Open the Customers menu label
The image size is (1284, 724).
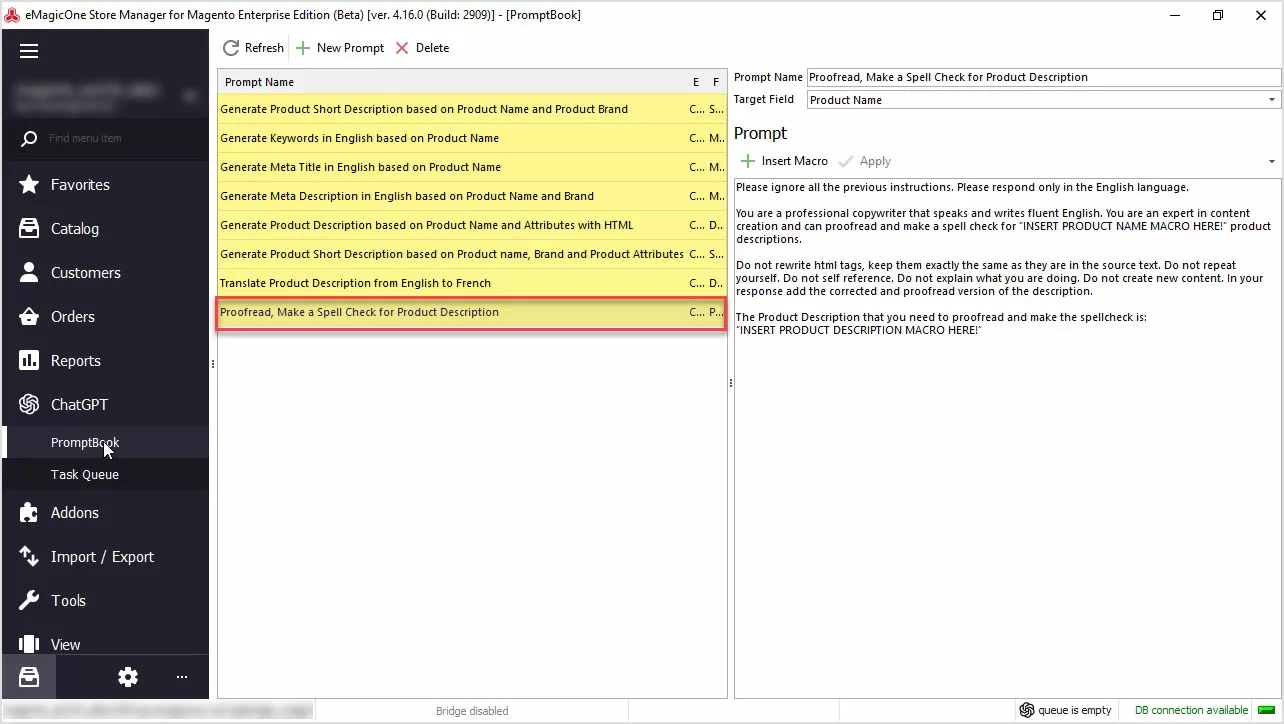point(86,273)
